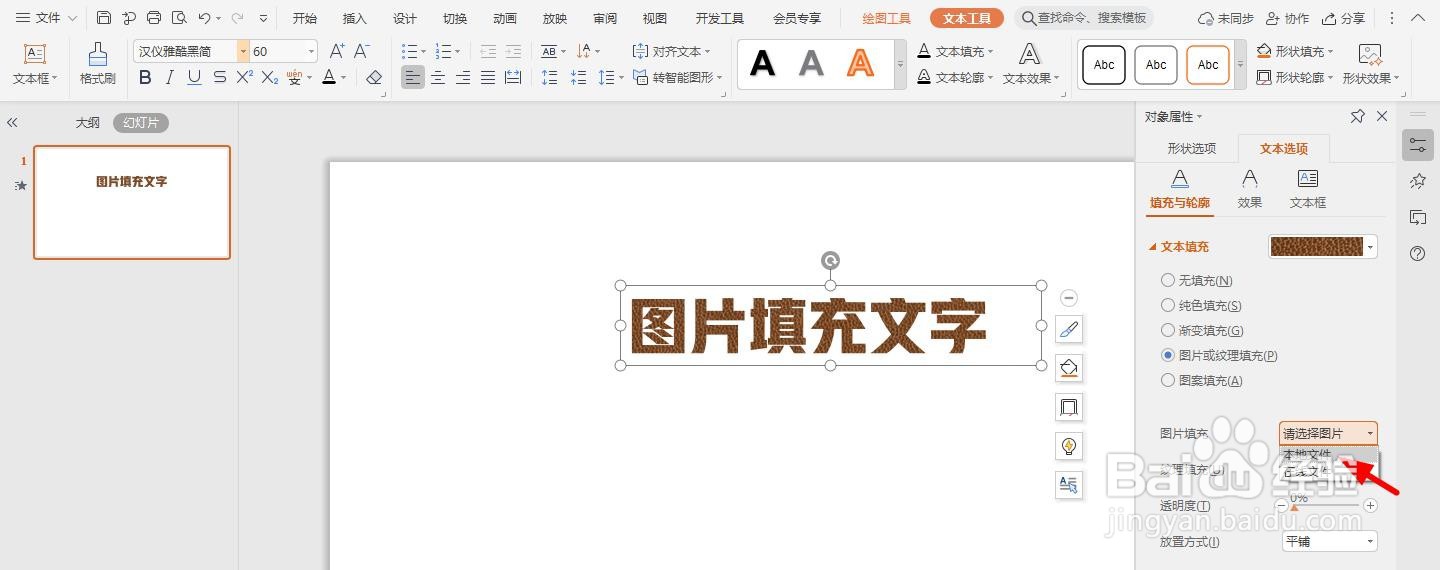Click the search commands field
This screenshot has width=1440, height=570.
point(1084,18)
